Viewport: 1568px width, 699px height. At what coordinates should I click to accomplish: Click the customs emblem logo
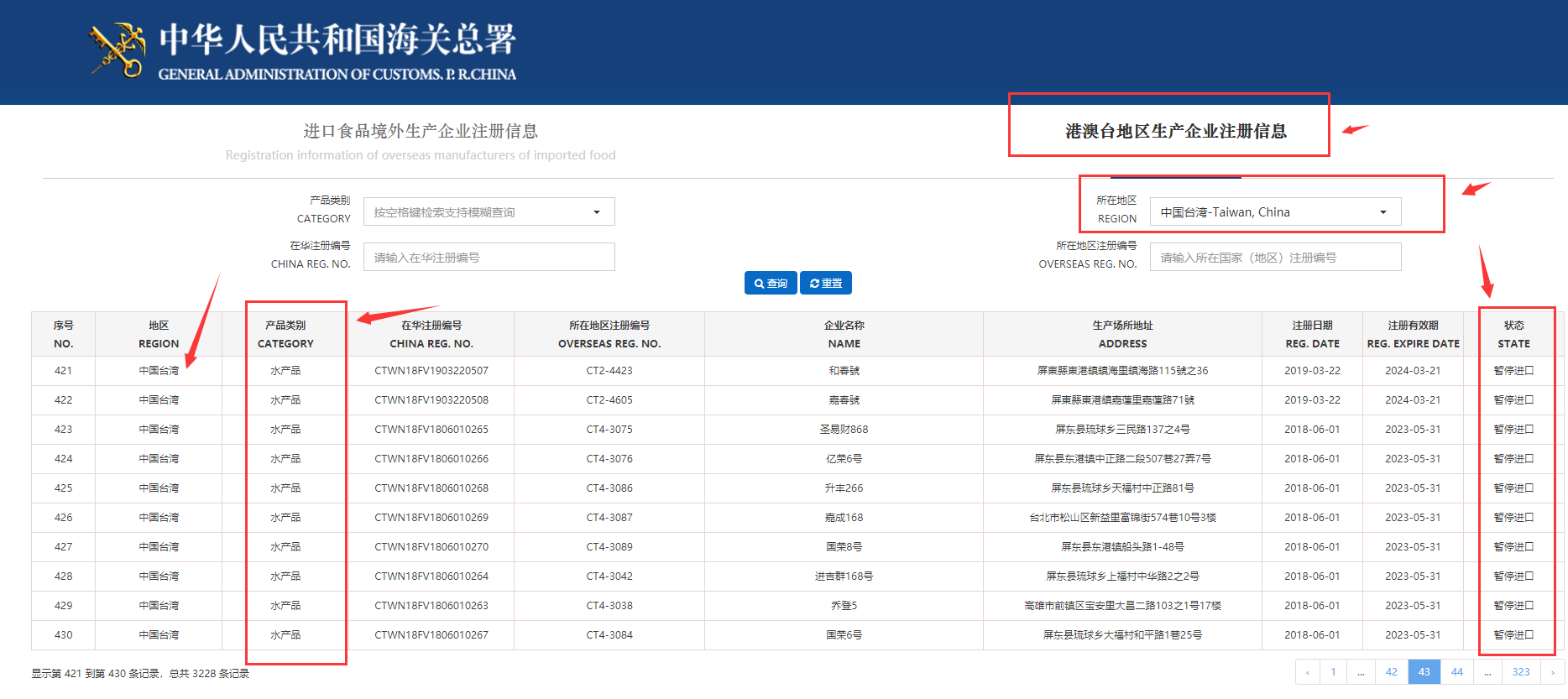(x=118, y=50)
